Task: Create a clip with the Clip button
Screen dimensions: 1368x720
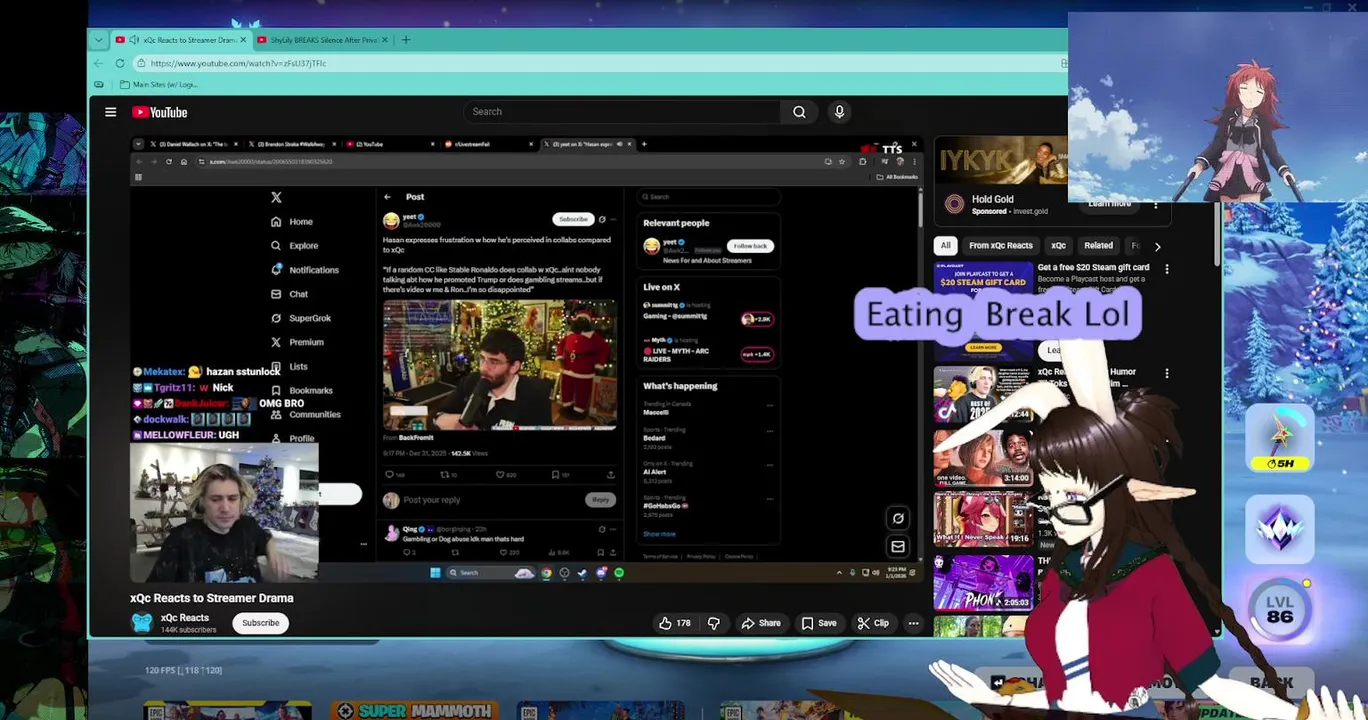Action: (x=873, y=623)
